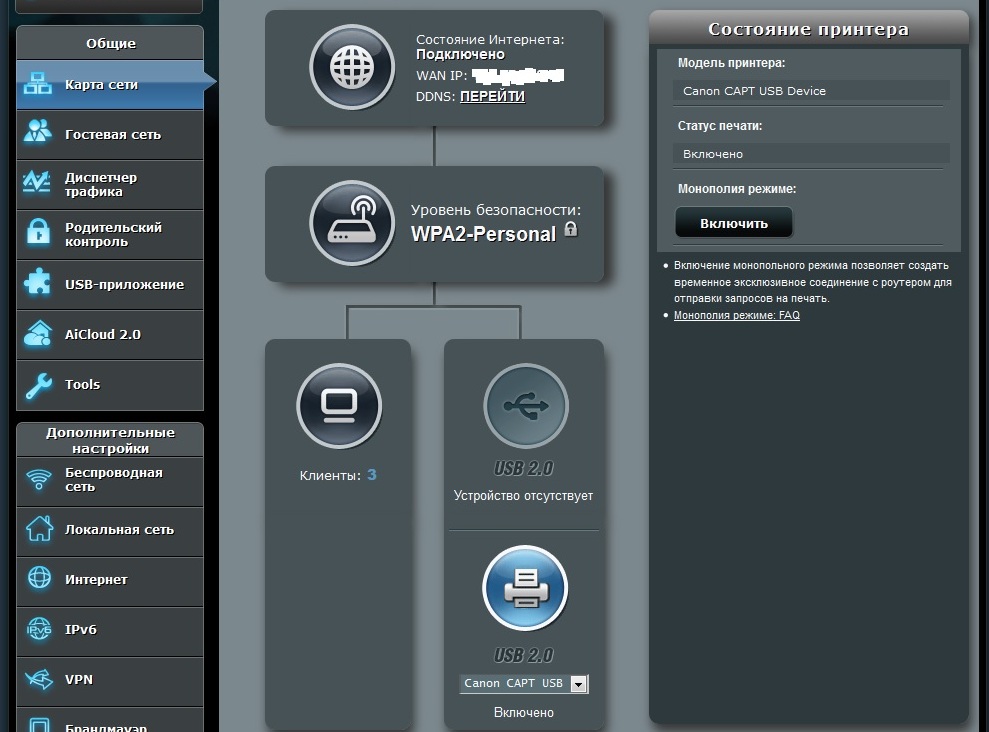989x732 pixels.
Task: Click the AiCloud 2.0 sidebar icon
Action: point(38,334)
